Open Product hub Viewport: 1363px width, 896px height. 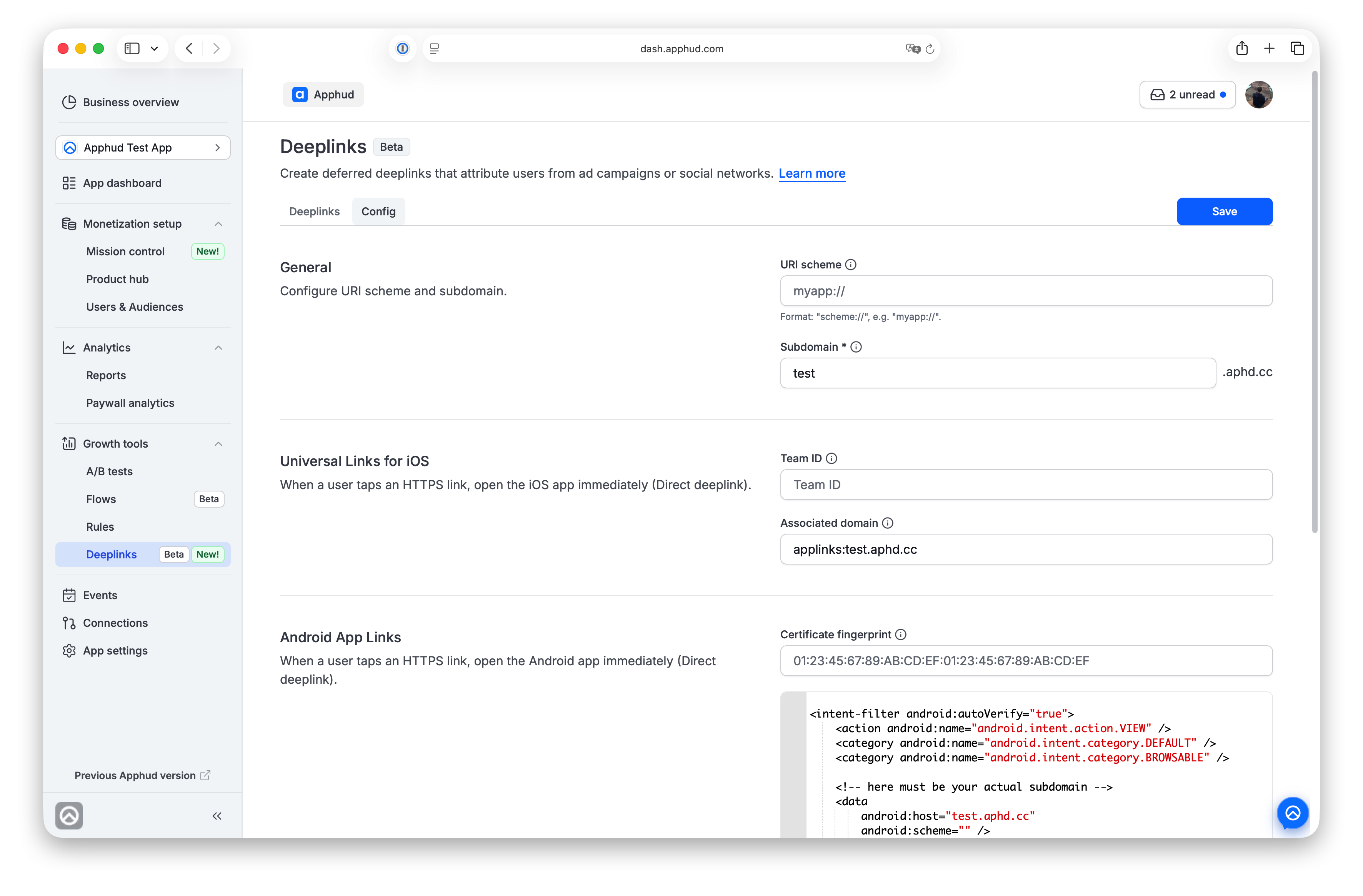(x=117, y=280)
